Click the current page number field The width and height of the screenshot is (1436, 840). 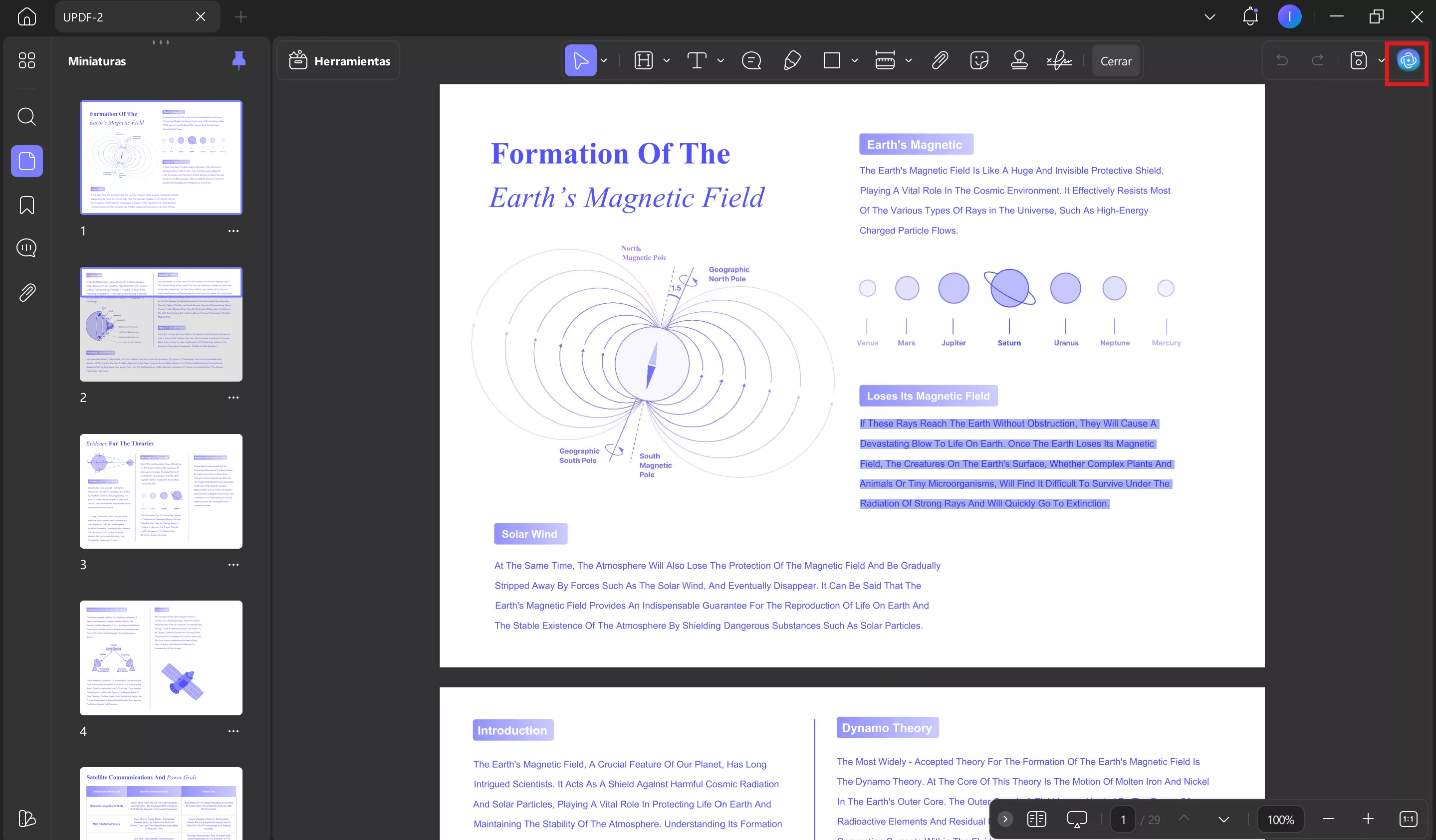1123,820
